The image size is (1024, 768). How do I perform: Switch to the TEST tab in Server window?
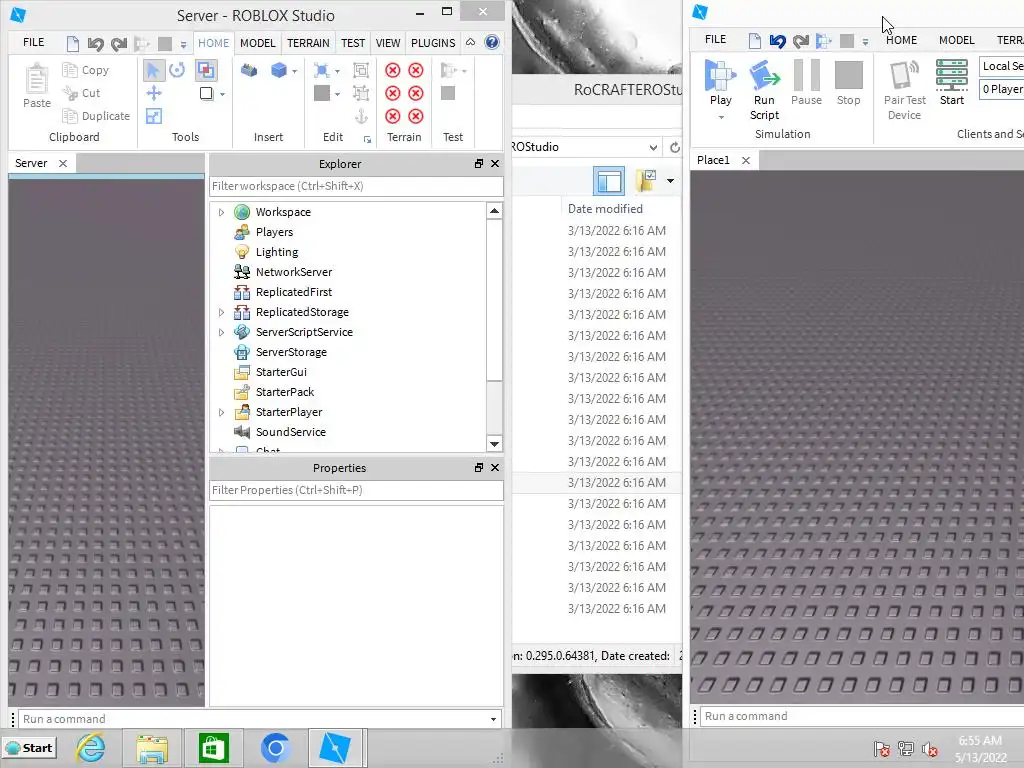click(x=353, y=43)
